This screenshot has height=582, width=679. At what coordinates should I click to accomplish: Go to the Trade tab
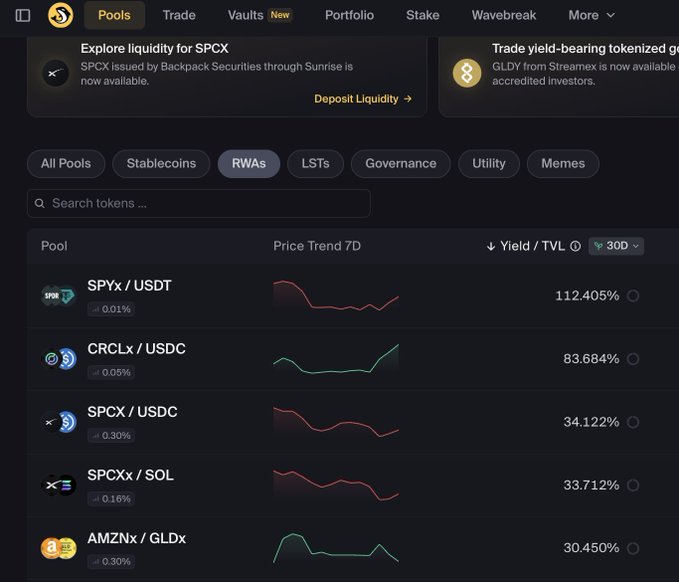click(x=179, y=15)
